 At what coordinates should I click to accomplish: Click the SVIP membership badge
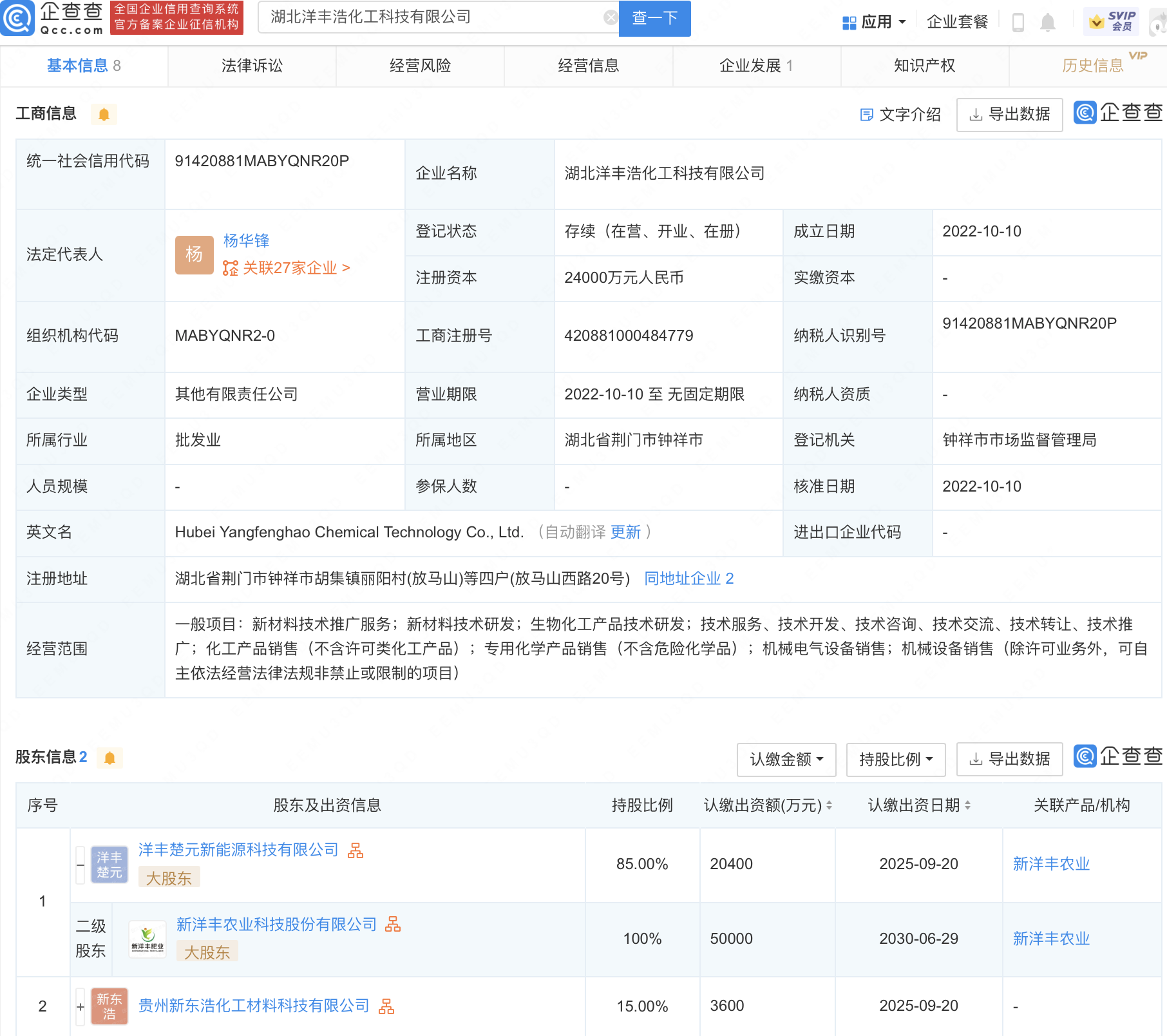pyautogui.click(x=1112, y=21)
